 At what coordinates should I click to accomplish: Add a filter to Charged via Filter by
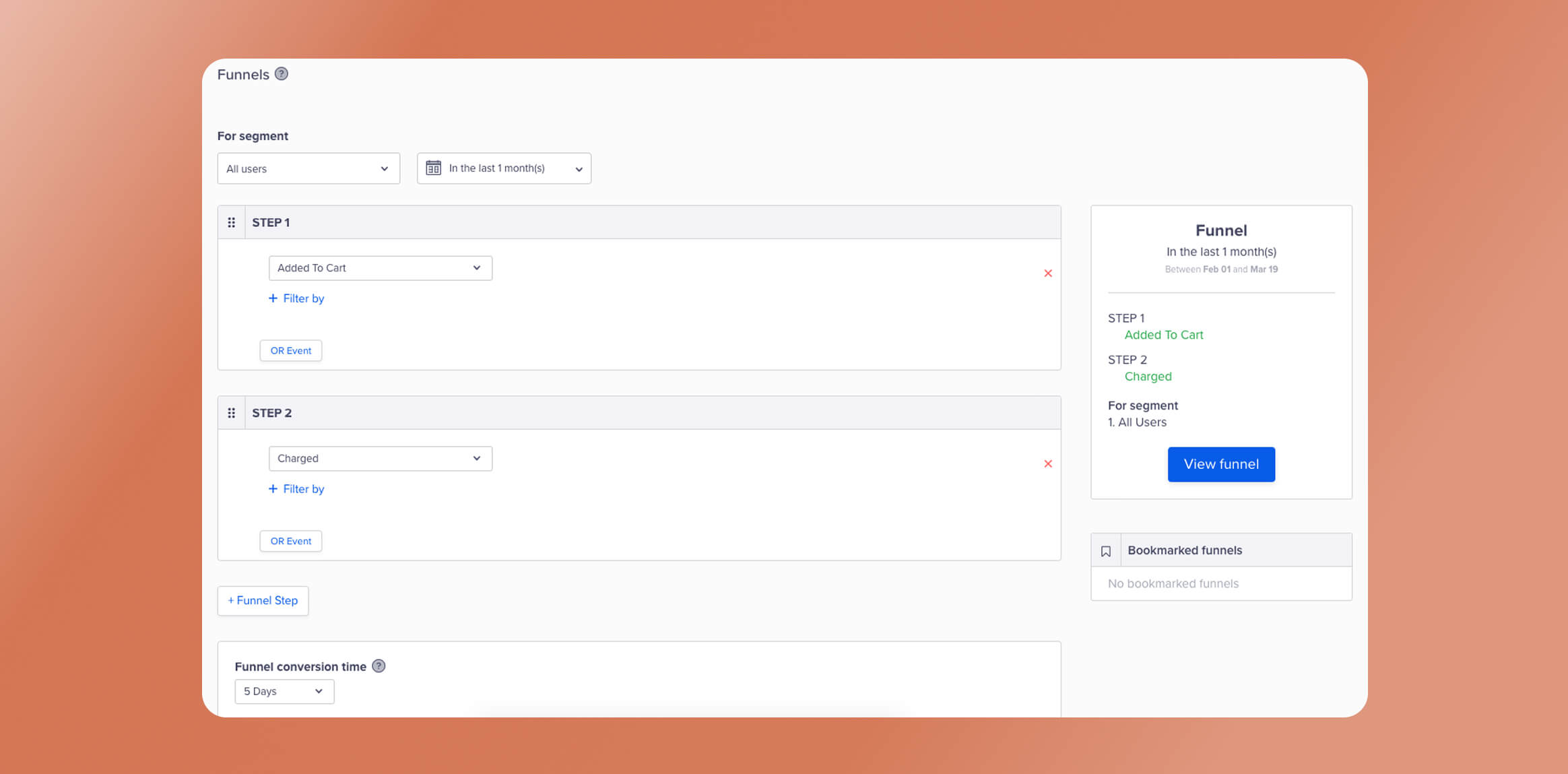coord(296,488)
